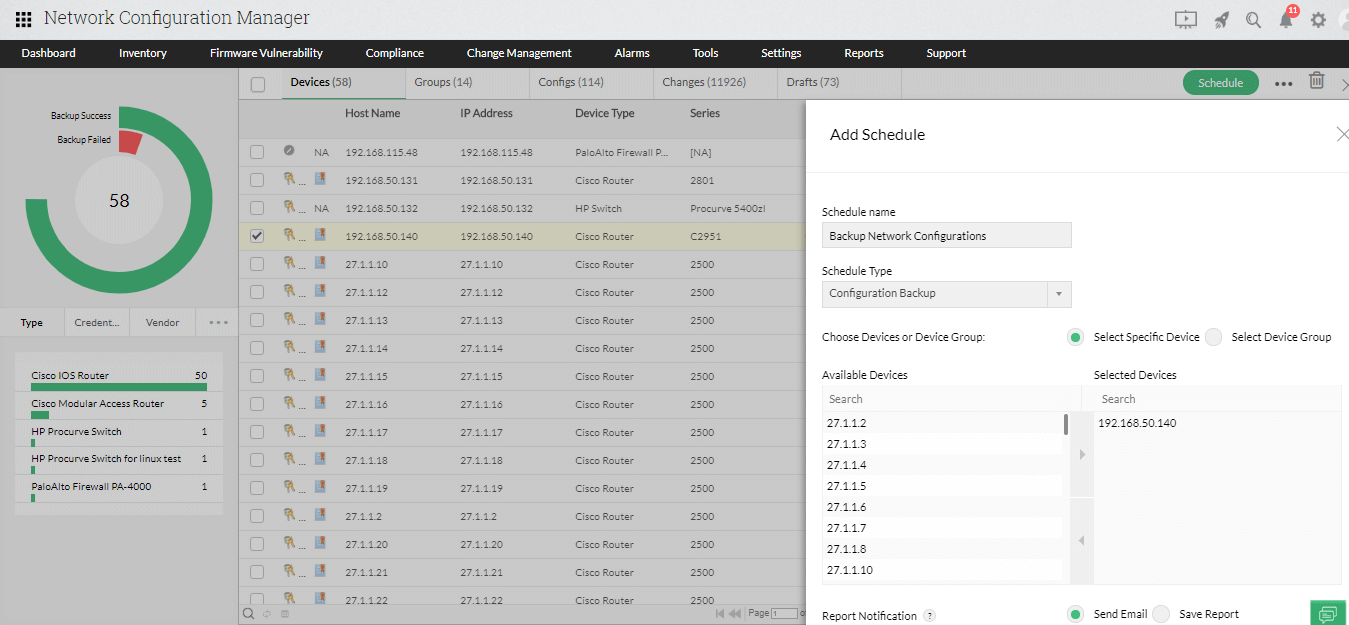The width and height of the screenshot is (1349, 625).
Task: Open the settings gear icon
Action: pyautogui.click(x=1318, y=18)
